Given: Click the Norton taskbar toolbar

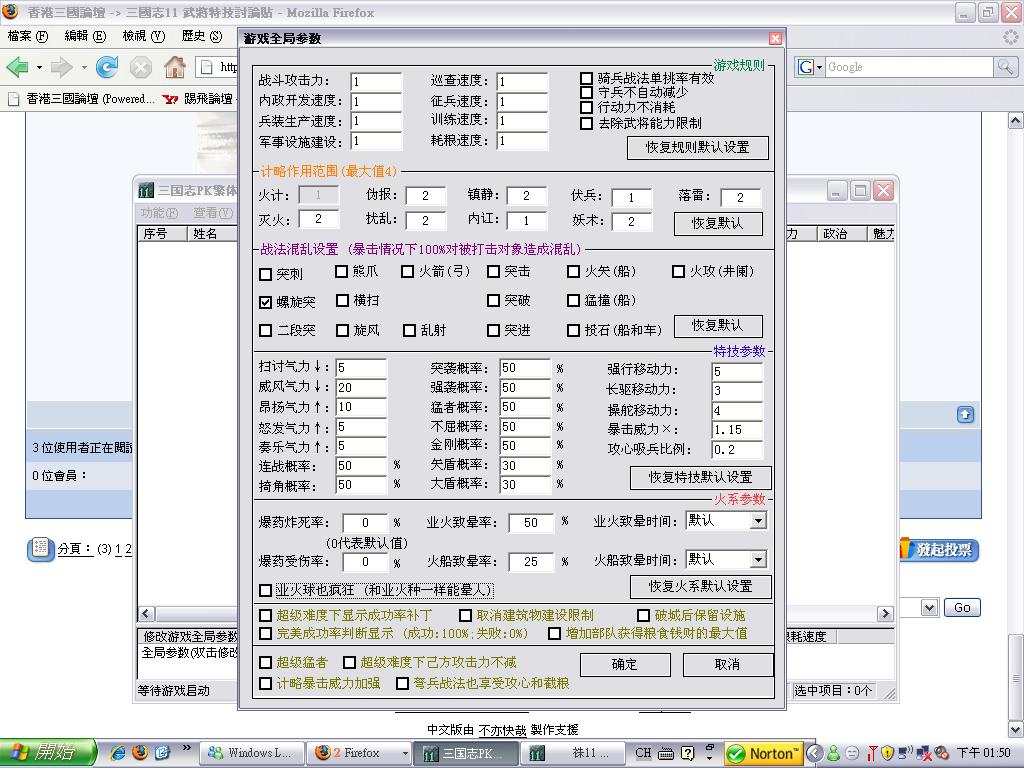Looking at the screenshot, I should (x=763, y=754).
